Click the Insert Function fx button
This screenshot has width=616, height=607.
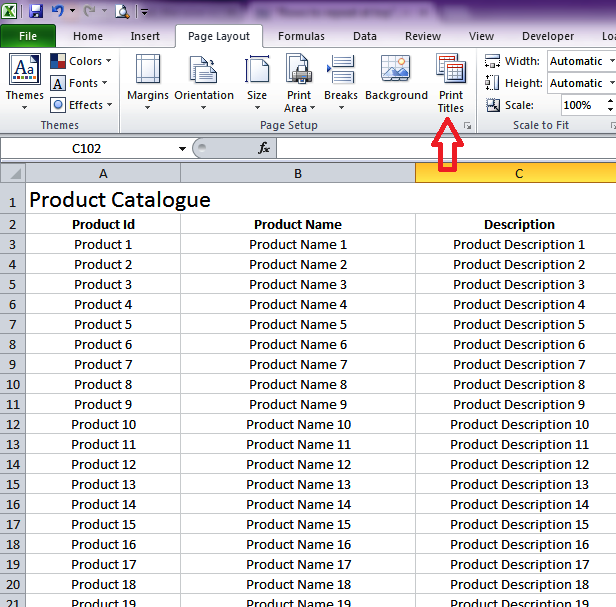(264, 148)
